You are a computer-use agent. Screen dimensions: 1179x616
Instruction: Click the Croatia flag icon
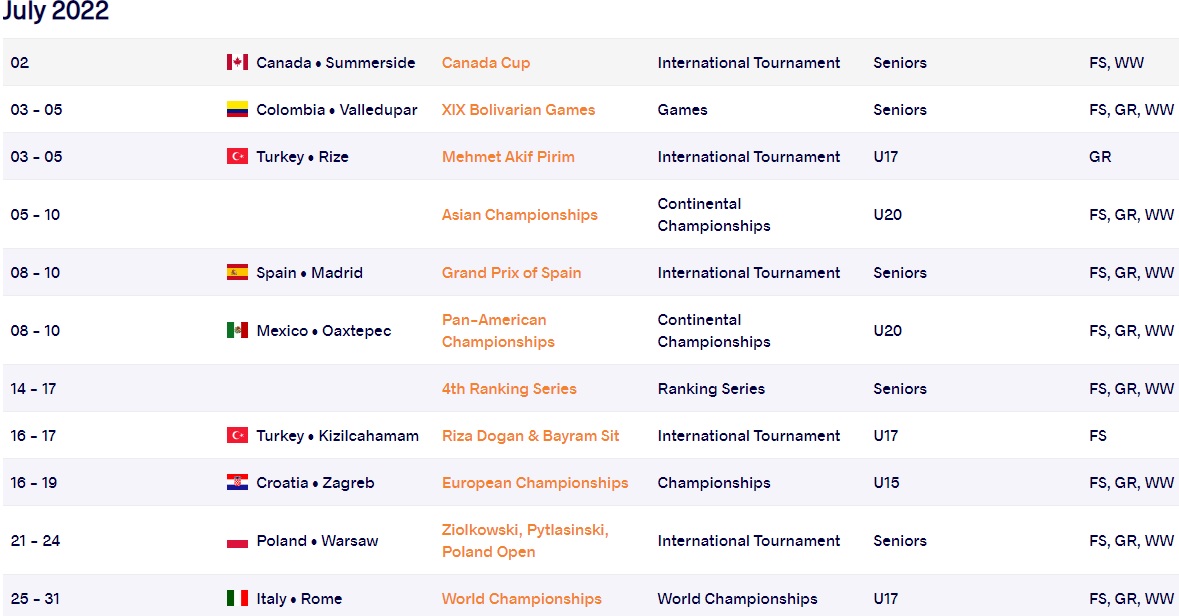pos(237,483)
